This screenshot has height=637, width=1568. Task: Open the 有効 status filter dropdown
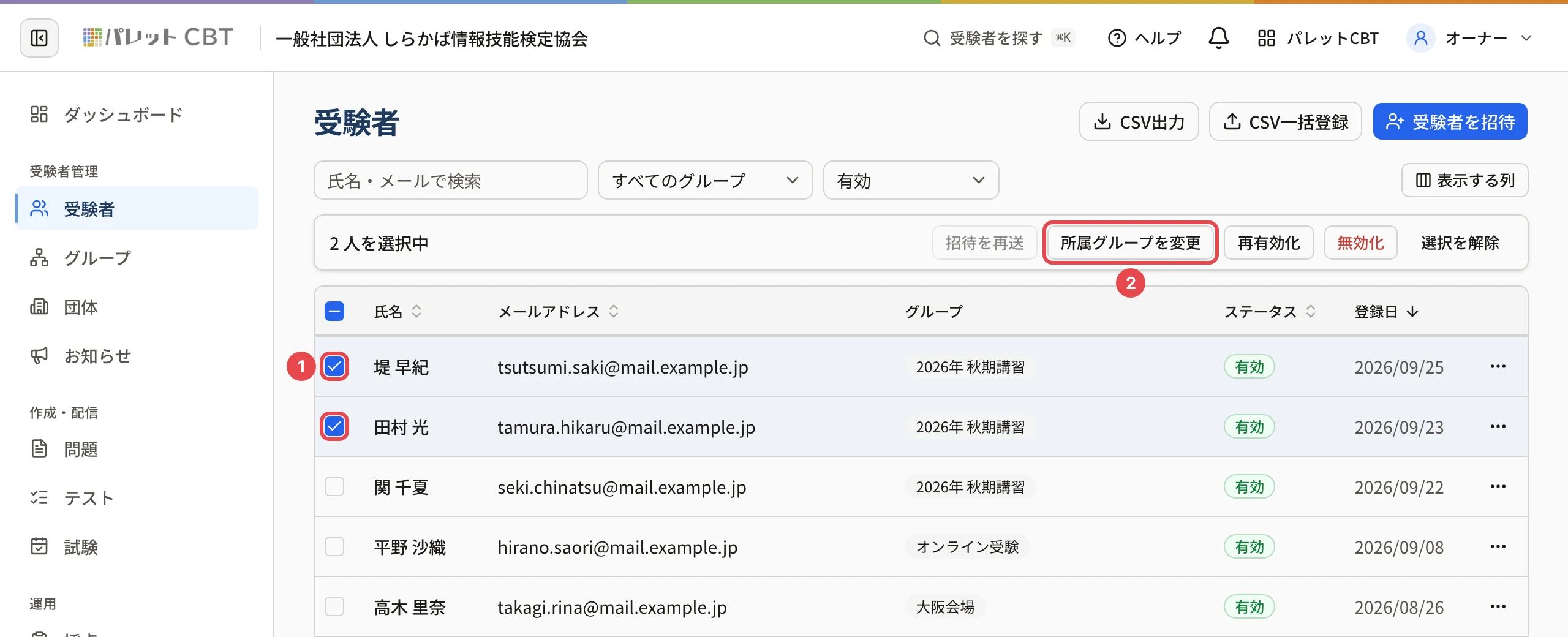click(x=911, y=181)
